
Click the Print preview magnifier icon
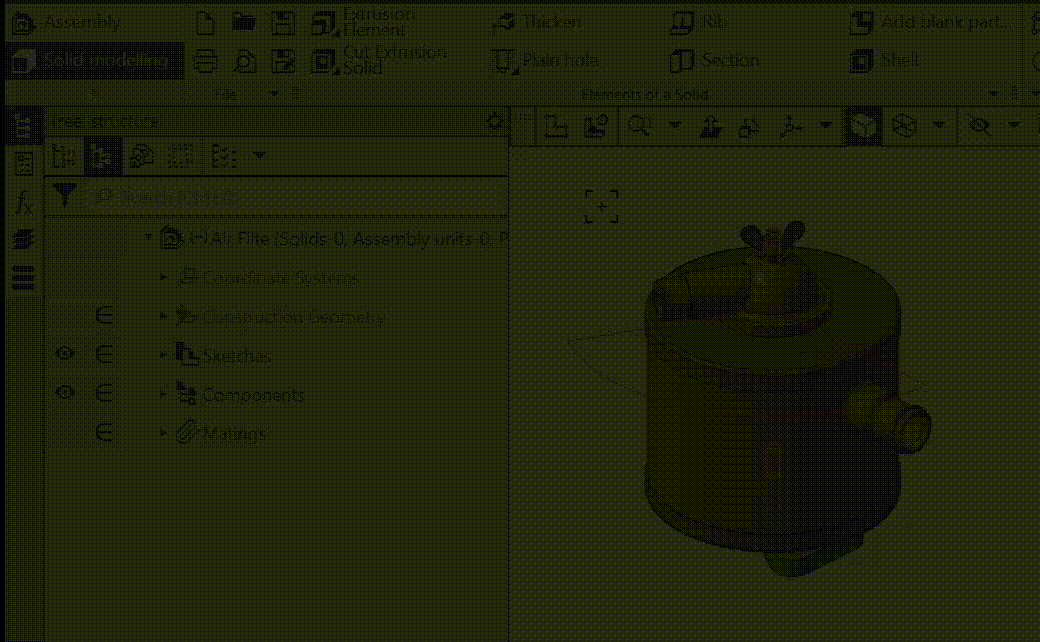click(244, 61)
